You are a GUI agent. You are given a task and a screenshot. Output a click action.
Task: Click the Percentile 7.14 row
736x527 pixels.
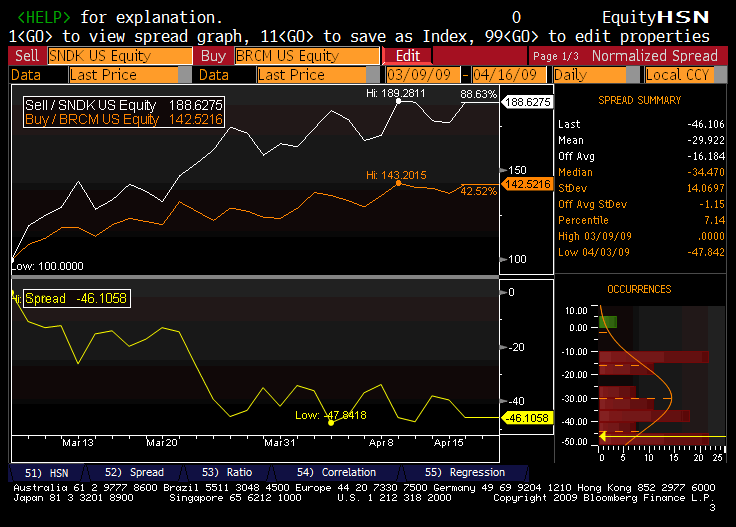641,220
